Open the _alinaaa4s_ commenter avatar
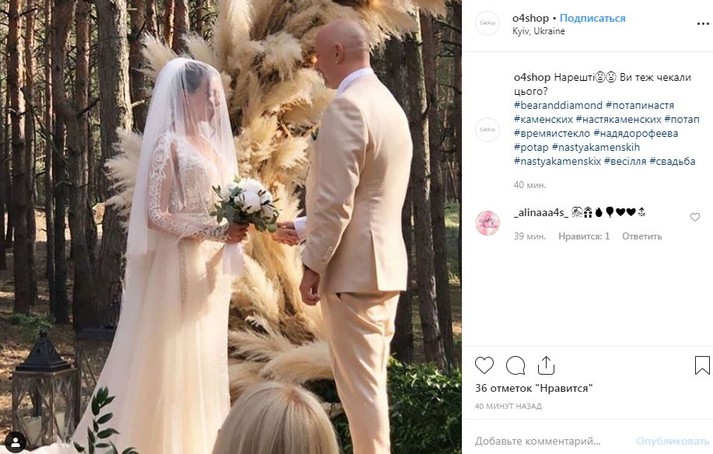This screenshot has height=454, width=713. (487, 223)
